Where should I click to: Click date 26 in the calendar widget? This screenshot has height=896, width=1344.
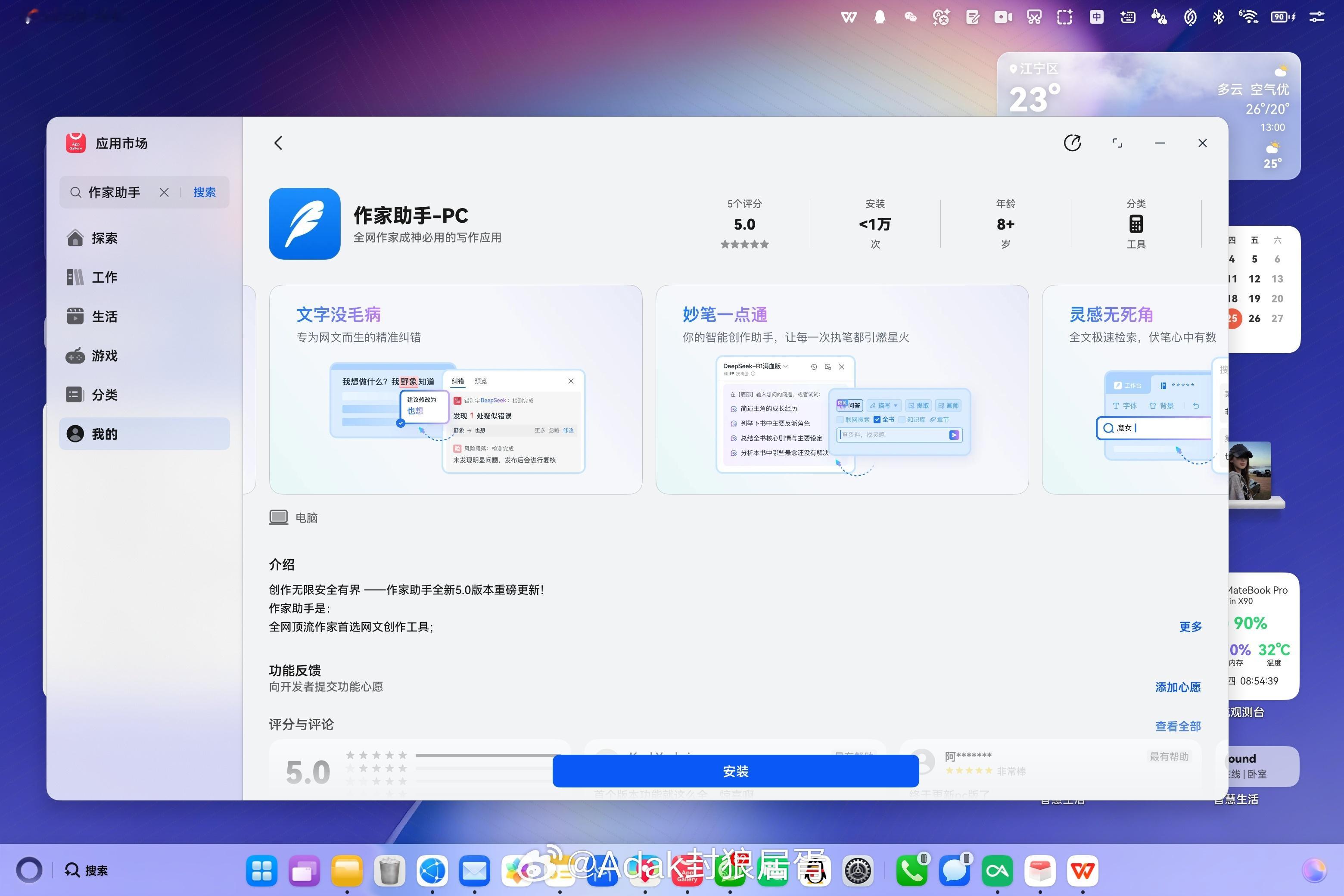[1254, 318]
